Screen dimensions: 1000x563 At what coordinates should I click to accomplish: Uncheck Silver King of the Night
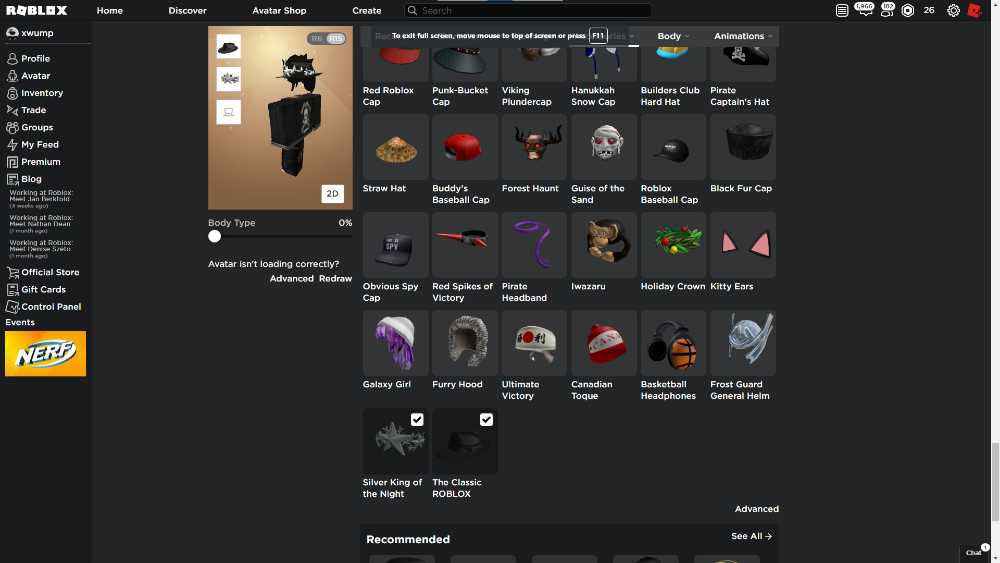[417, 420]
